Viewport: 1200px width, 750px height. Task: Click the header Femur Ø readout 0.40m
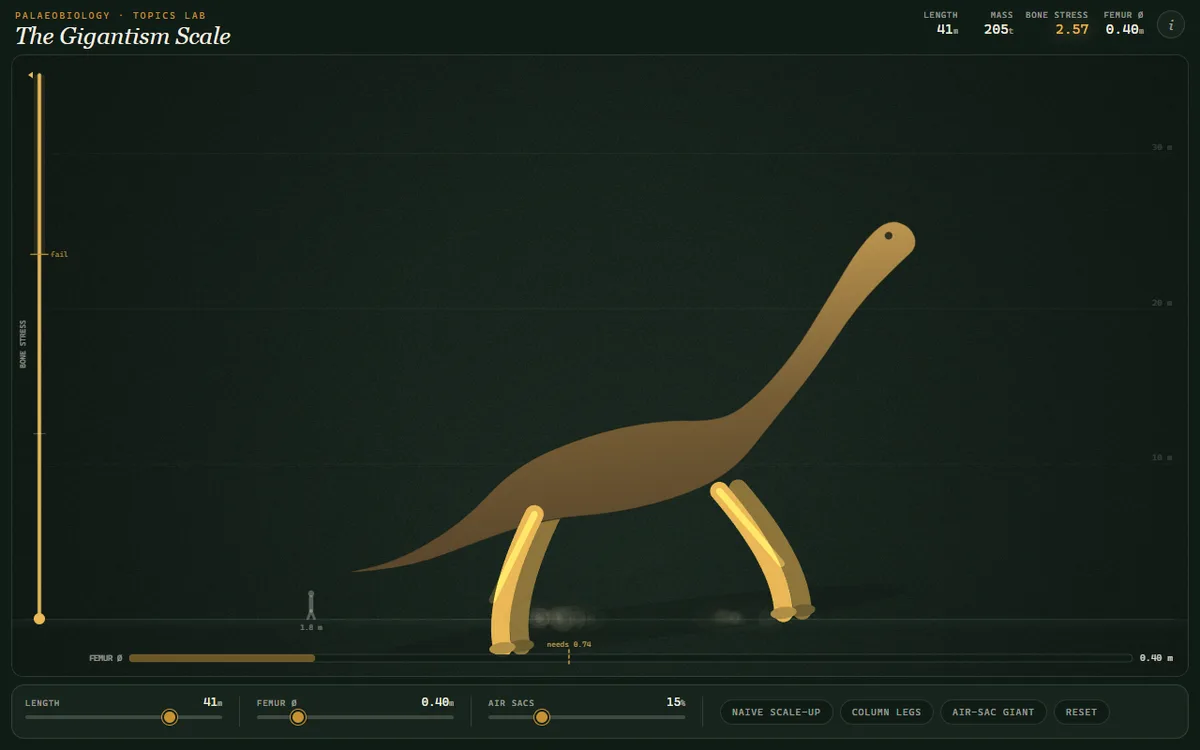click(1124, 29)
